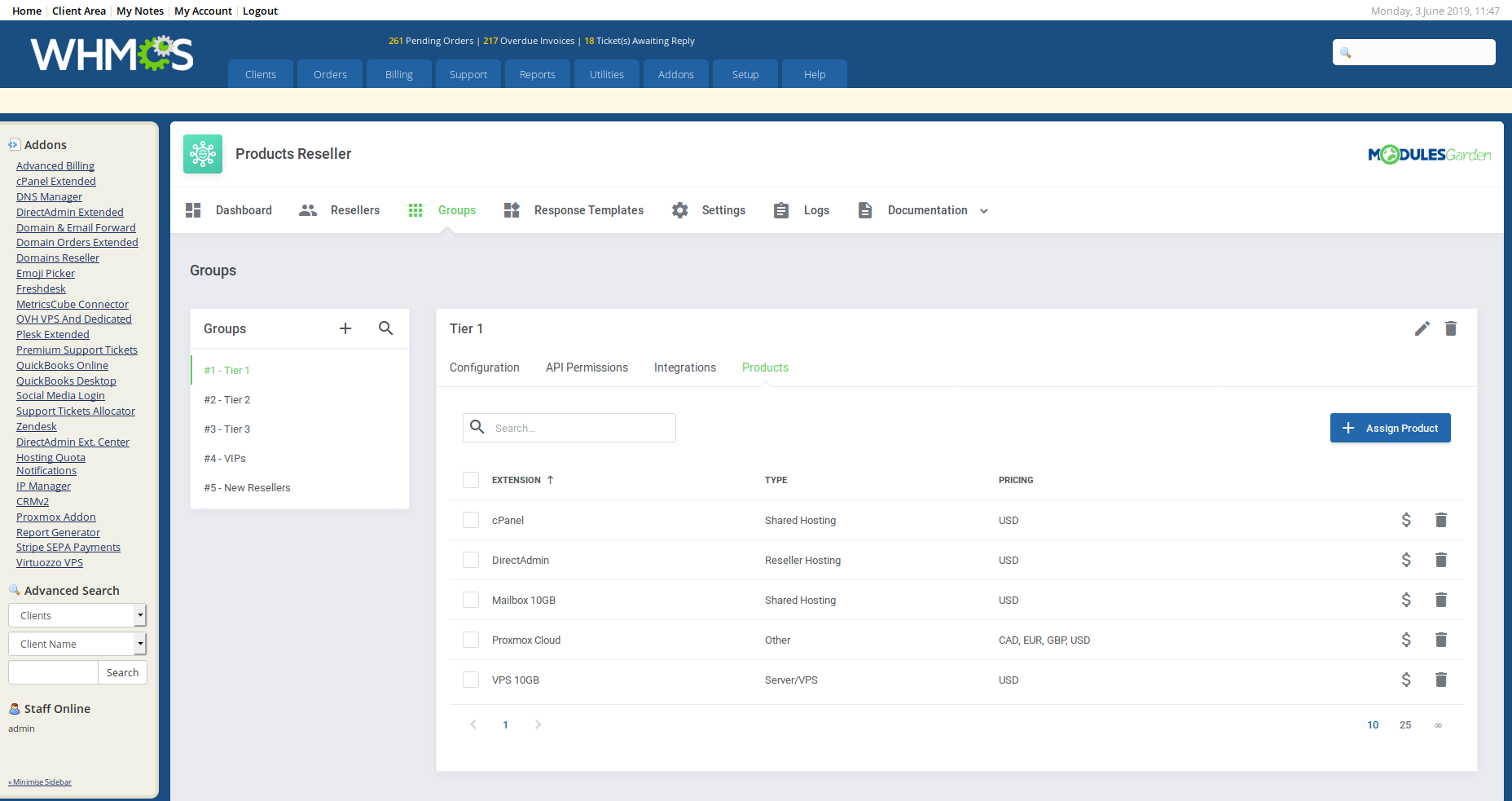The width and height of the screenshot is (1512, 801).
Task: Open the Utilities main menu
Action: point(607,74)
